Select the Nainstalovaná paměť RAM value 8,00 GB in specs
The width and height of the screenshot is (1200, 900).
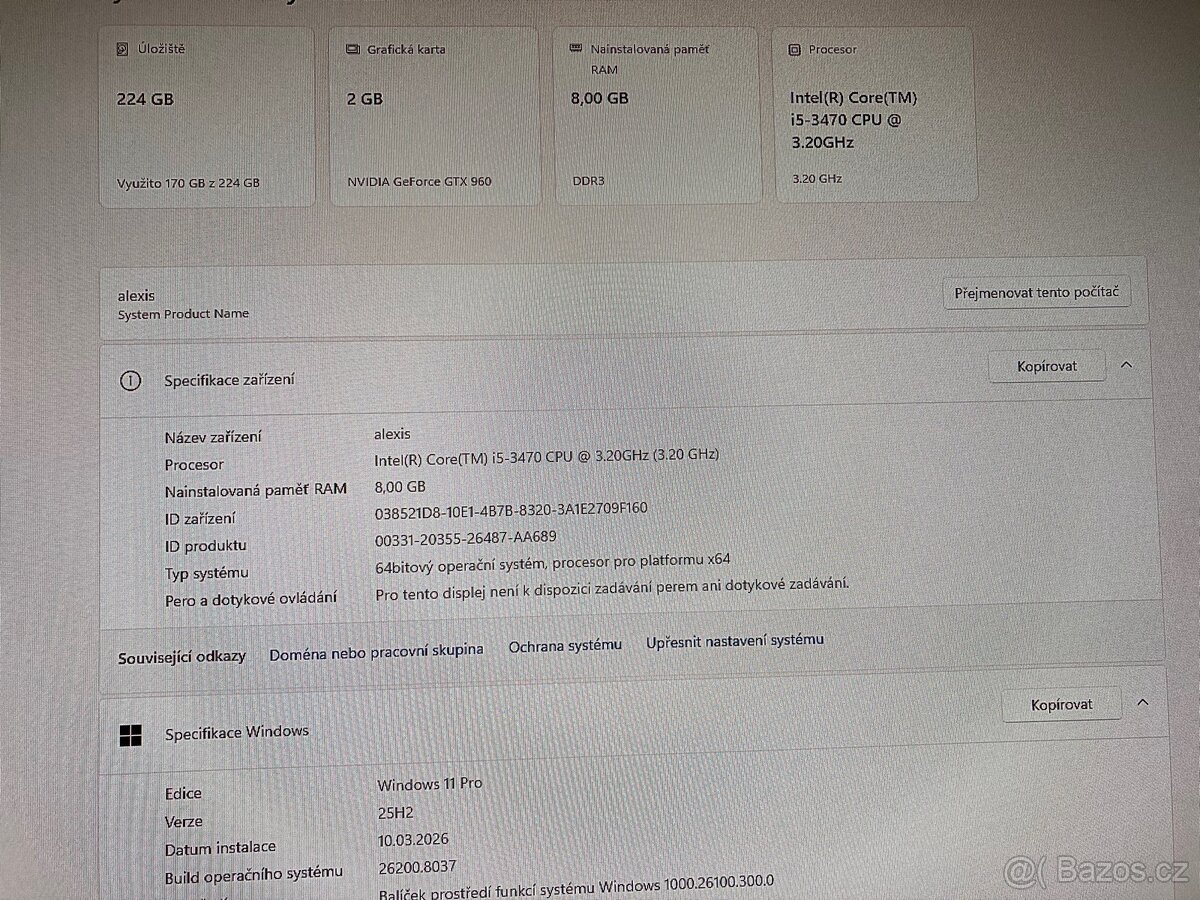pyautogui.click(x=400, y=486)
